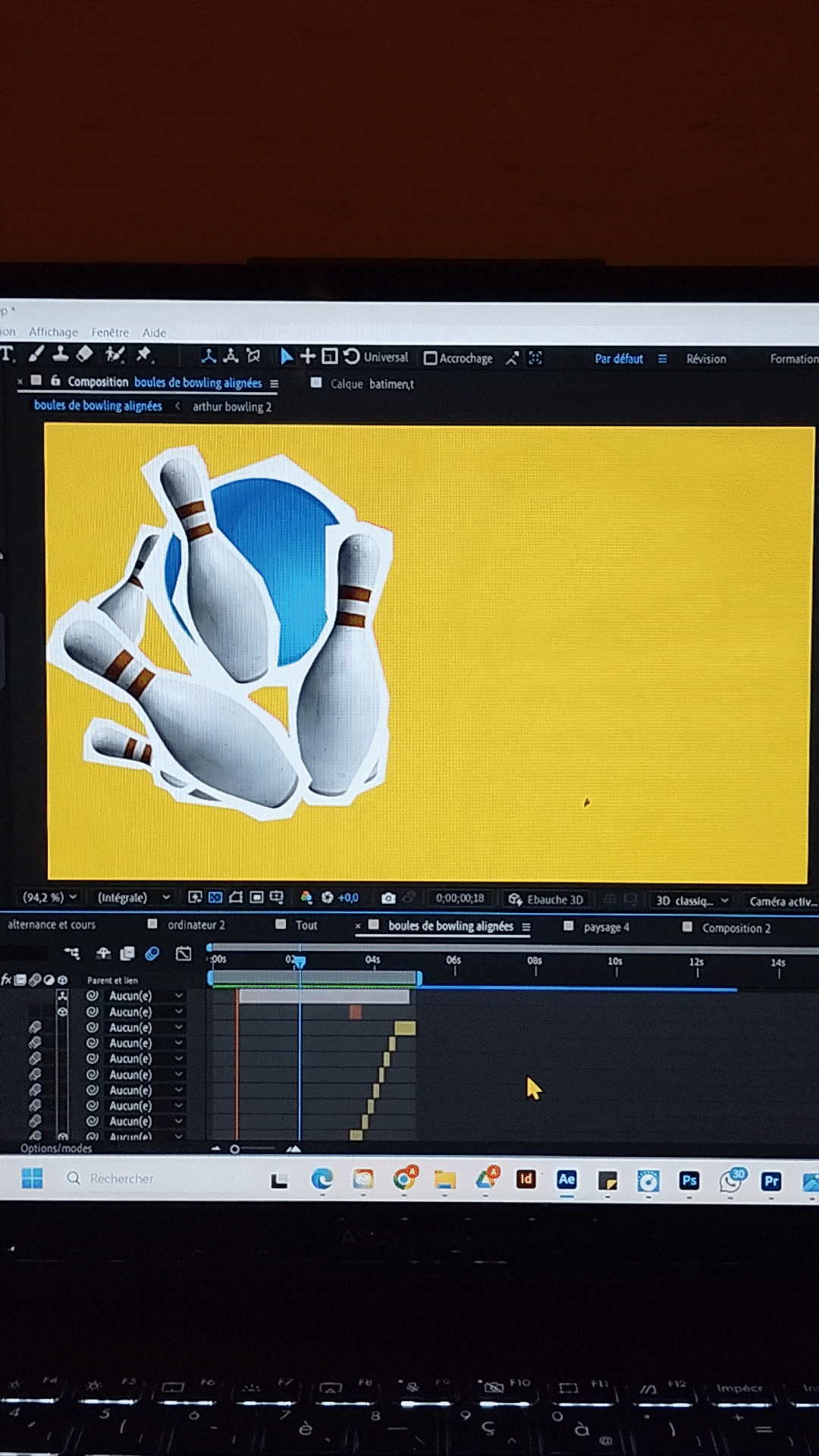Open the workspace menu next to Par défaut
Viewport: 819px width, 1456px height.
[662, 359]
